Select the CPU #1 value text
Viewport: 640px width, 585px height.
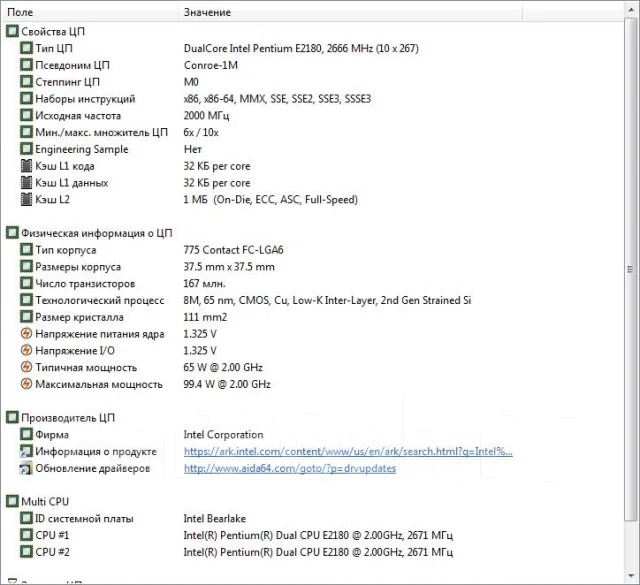pos(318,535)
